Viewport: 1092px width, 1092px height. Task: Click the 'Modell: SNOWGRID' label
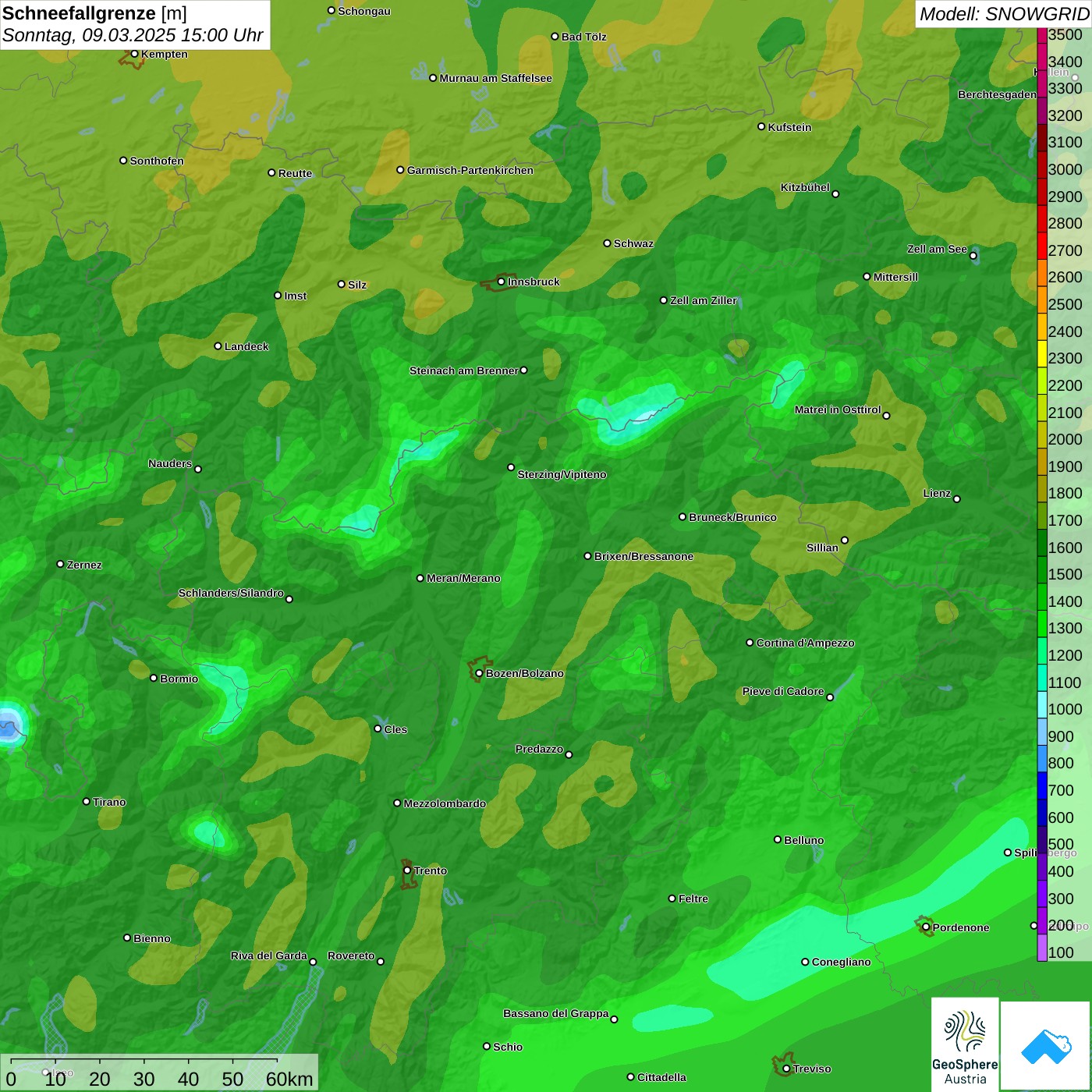tap(1004, 14)
